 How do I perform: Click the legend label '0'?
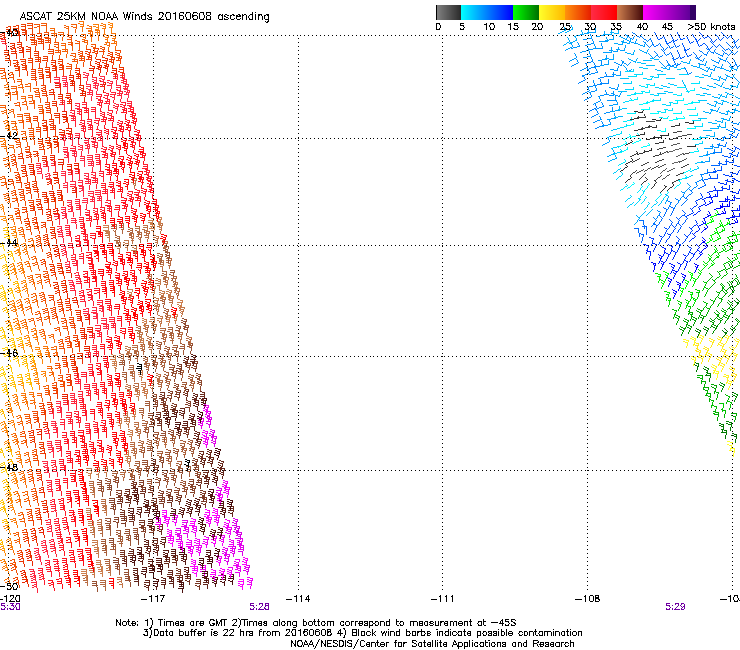(438, 27)
